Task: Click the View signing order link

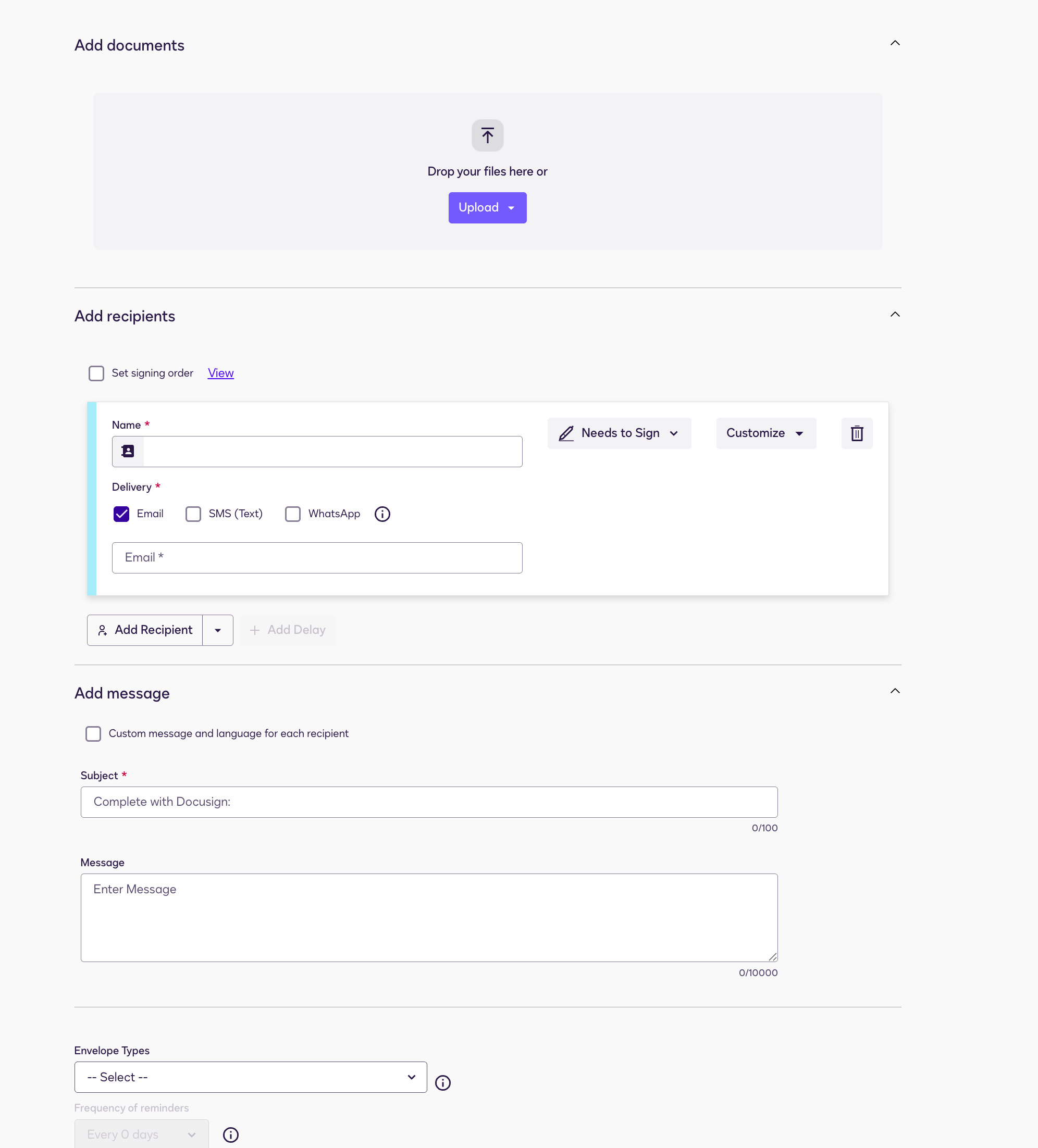Action: click(x=220, y=373)
